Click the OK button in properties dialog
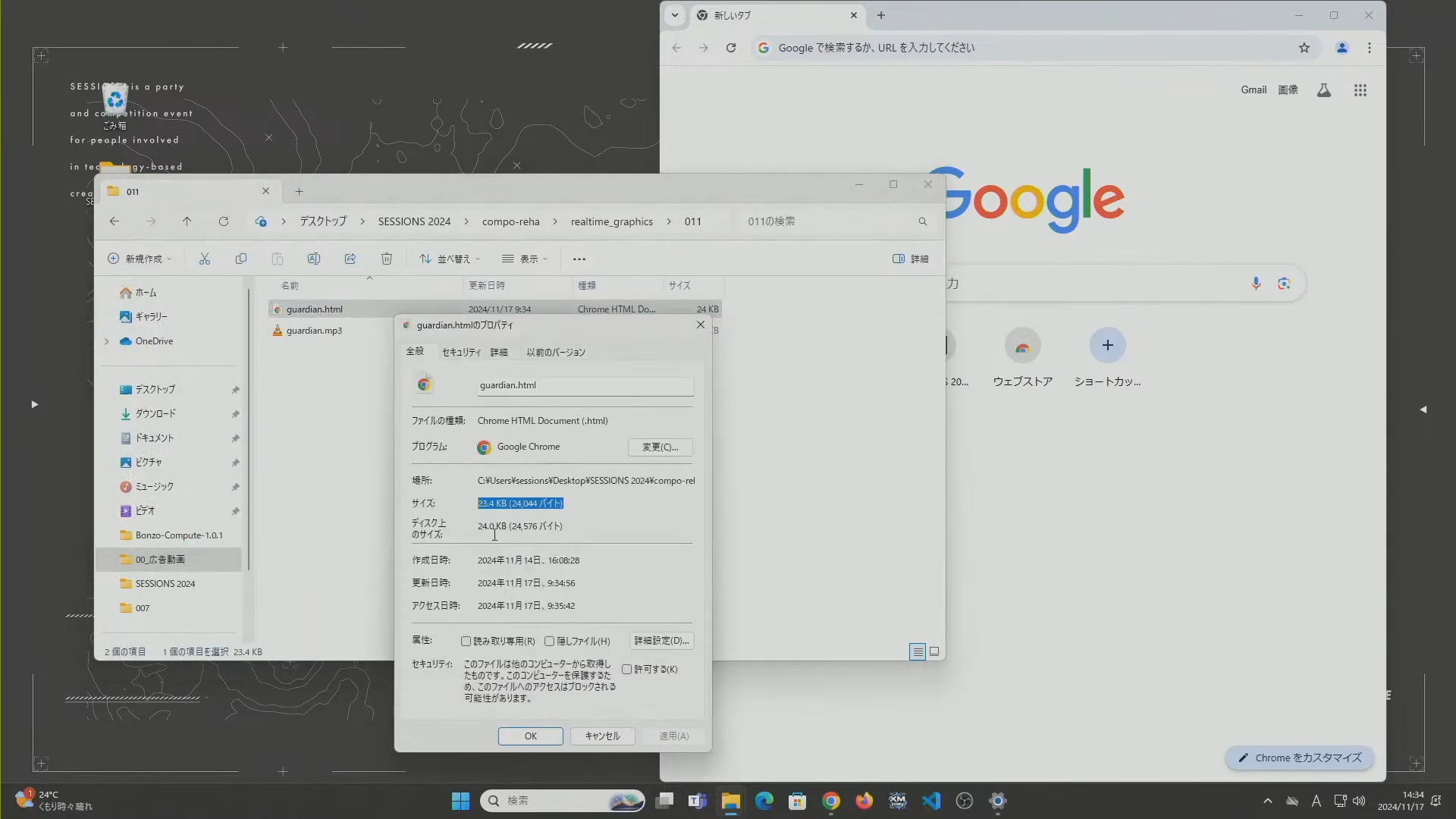Screen dimensions: 1456x819 [530, 736]
